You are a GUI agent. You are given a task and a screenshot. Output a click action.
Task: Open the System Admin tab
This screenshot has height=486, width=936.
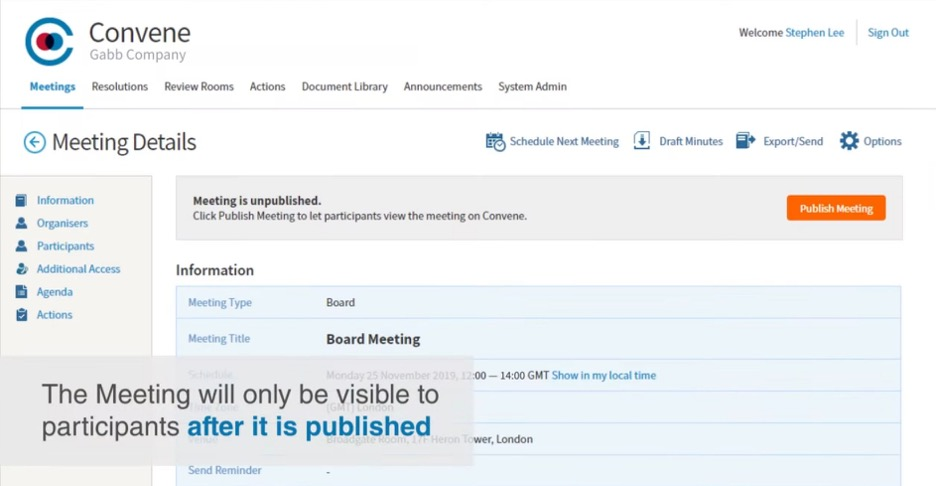pyautogui.click(x=532, y=87)
